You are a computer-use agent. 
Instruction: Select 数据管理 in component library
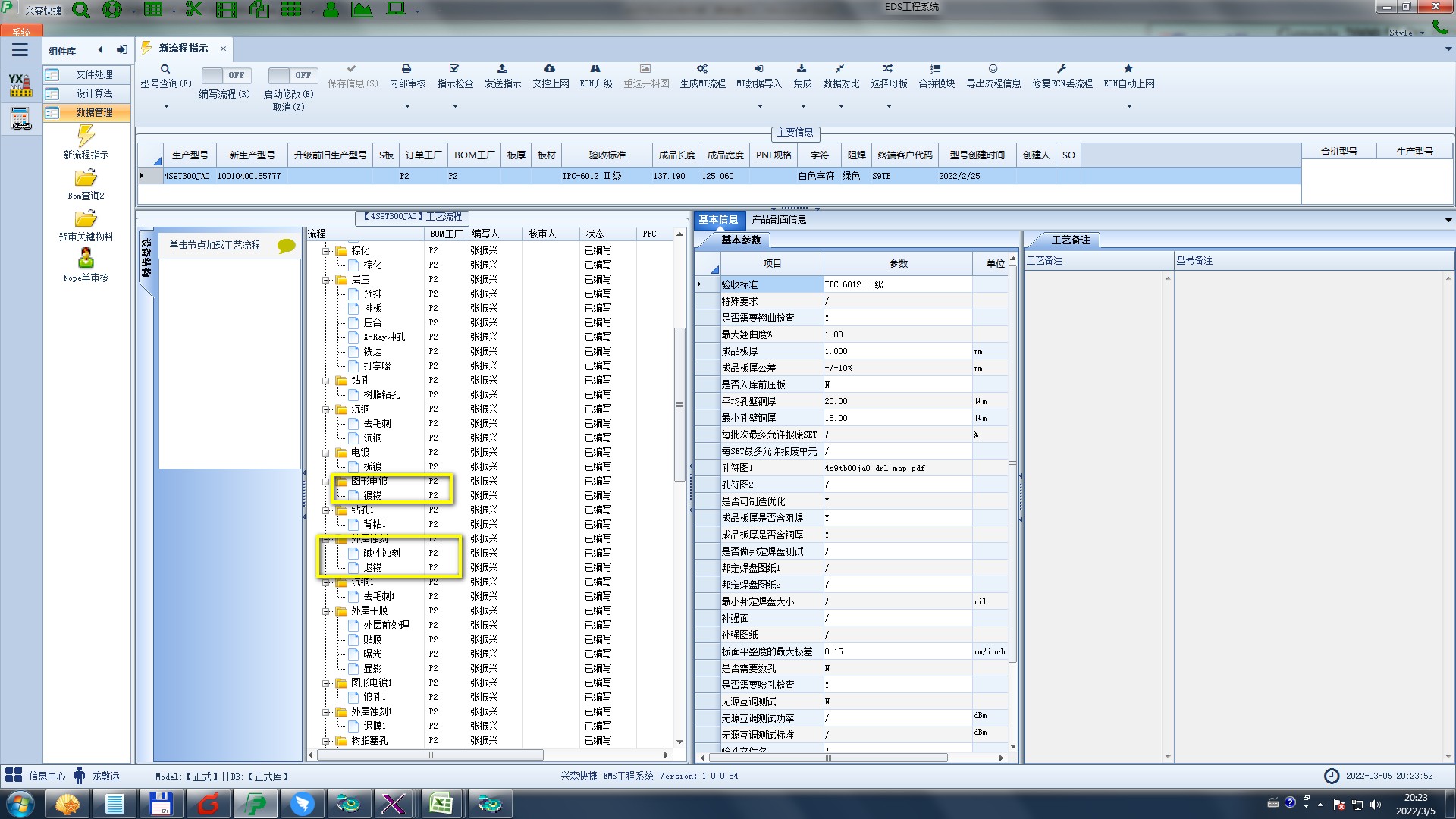93,112
